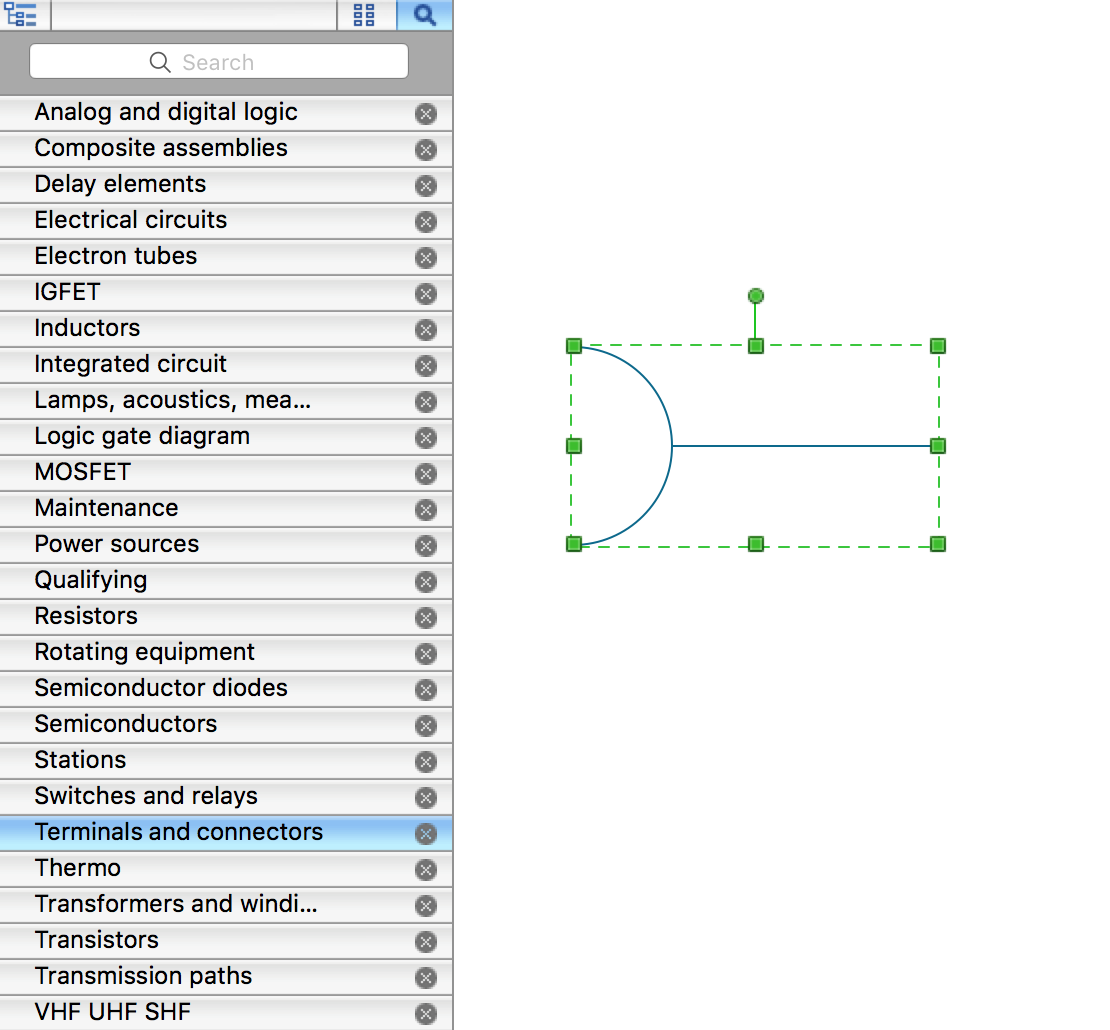The width and height of the screenshot is (1110, 1030).
Task: Open the Inductors library
Action: pos(226,329)
